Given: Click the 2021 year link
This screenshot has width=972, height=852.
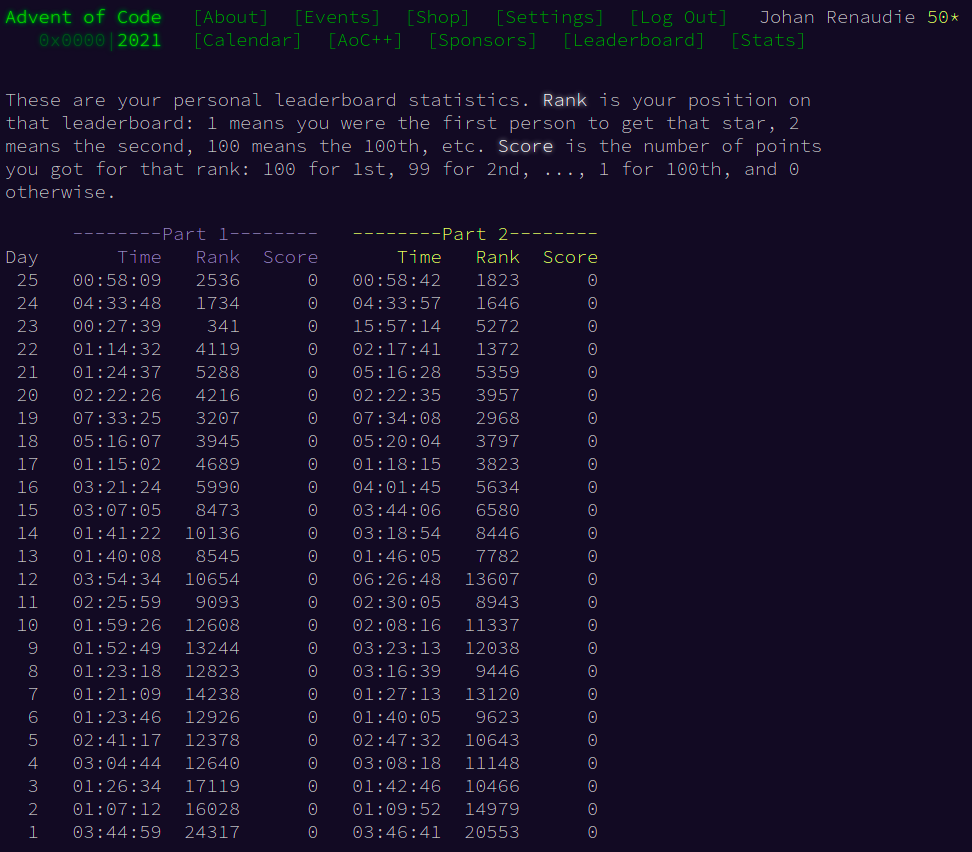Looking at the screenshot, I should pyautogui.click(x=139, y=40).
